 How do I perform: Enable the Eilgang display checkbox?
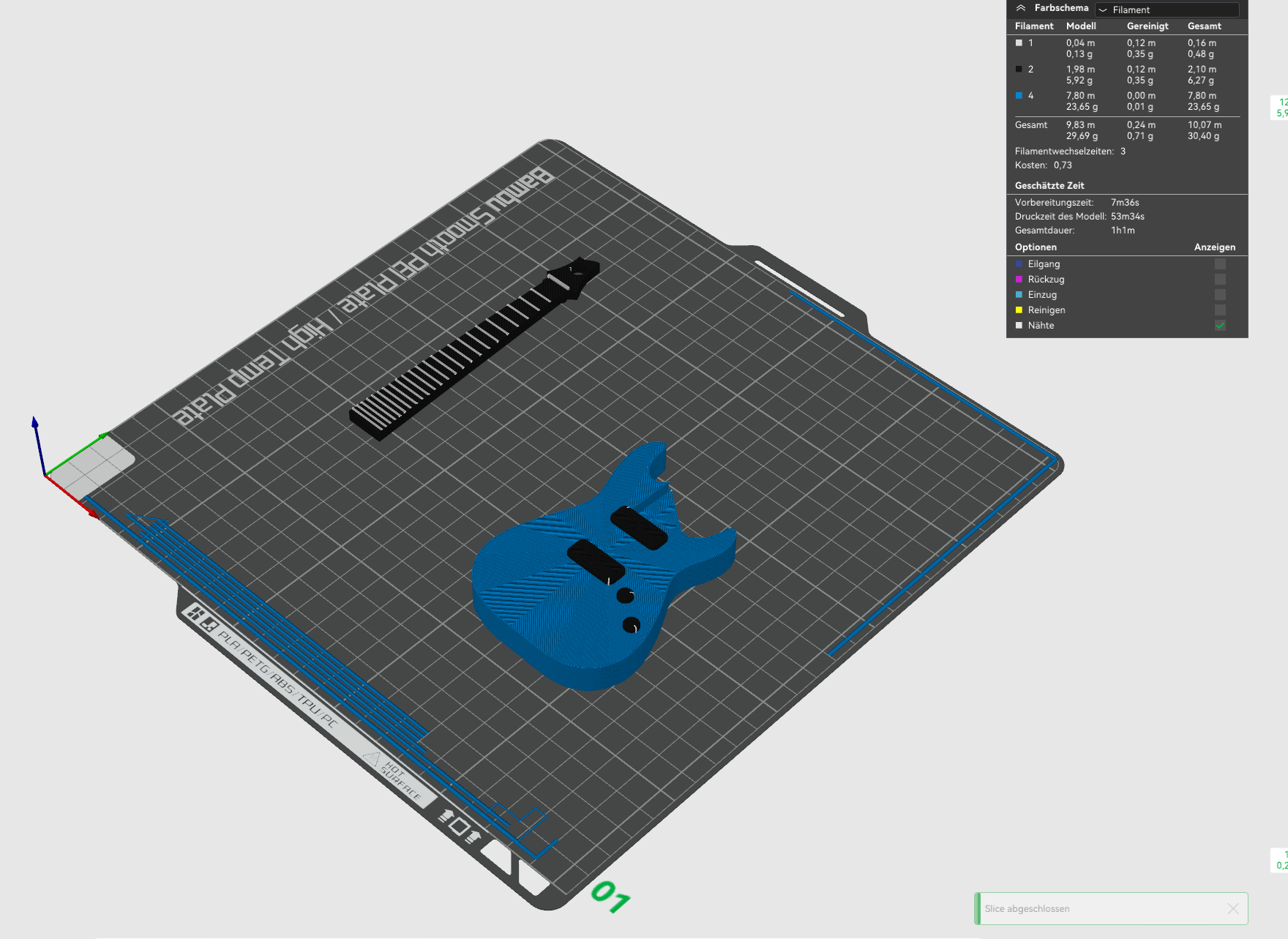1220,264
